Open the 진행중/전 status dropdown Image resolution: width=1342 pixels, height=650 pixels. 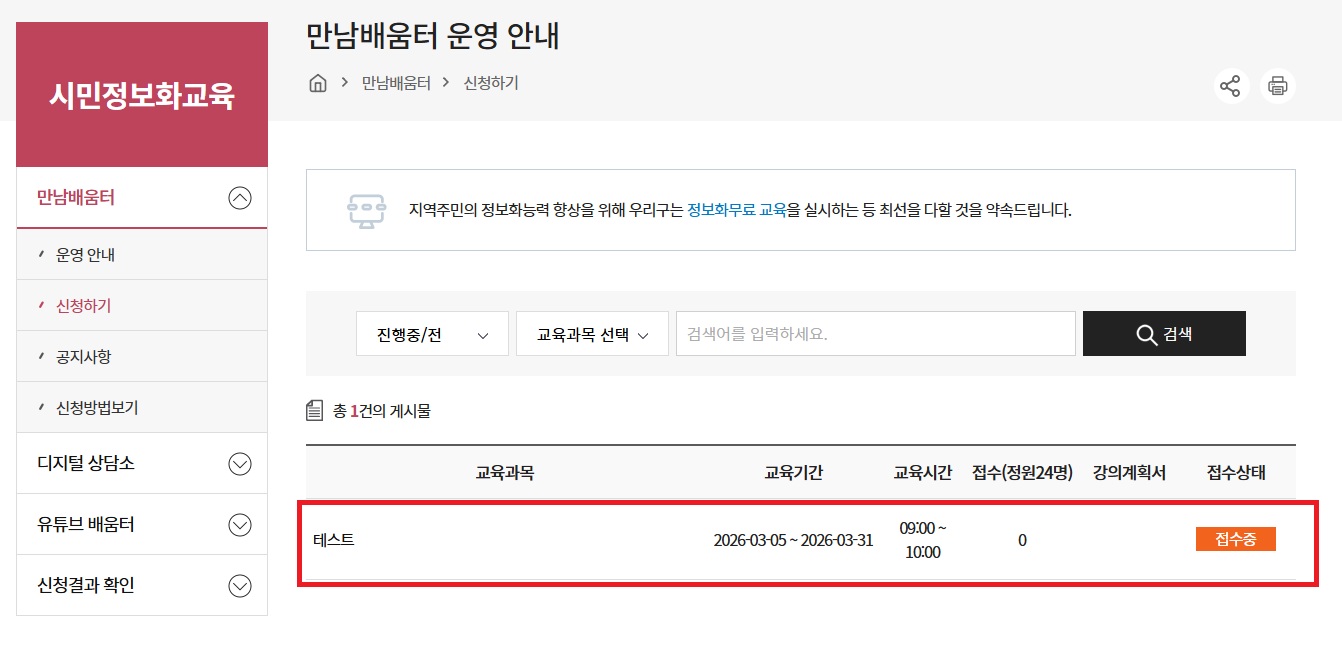[432, 334]
